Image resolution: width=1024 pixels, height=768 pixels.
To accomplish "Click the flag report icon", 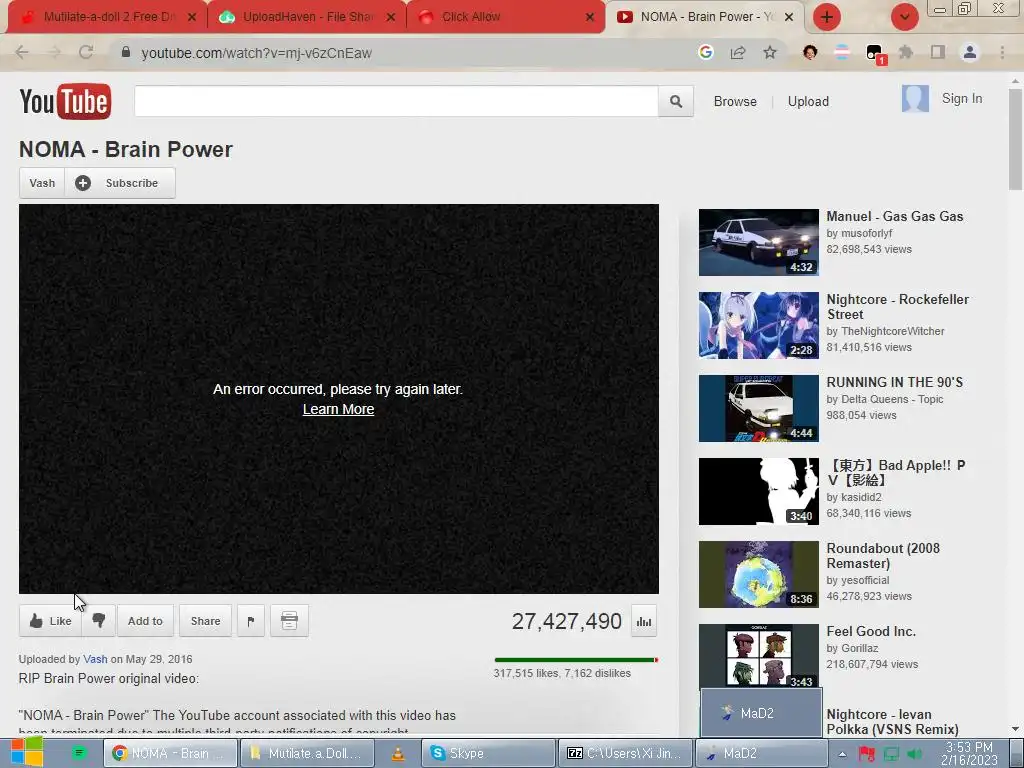I will (251, 621).
